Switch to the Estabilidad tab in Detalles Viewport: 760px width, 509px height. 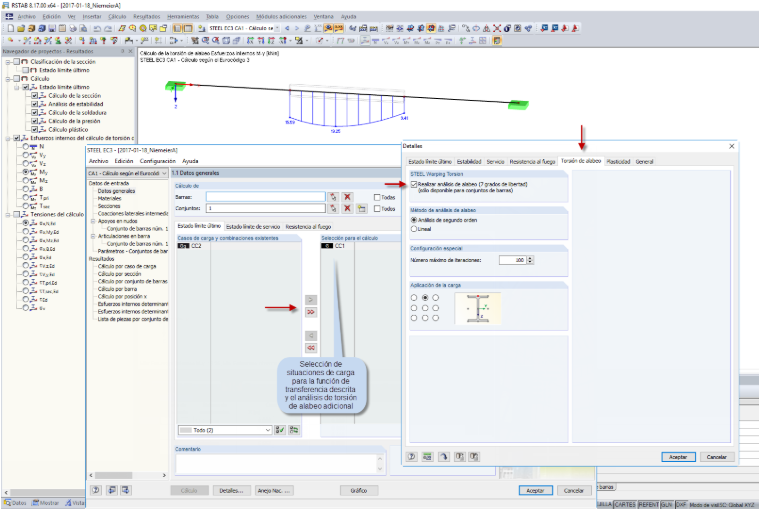tap(469, 161)
